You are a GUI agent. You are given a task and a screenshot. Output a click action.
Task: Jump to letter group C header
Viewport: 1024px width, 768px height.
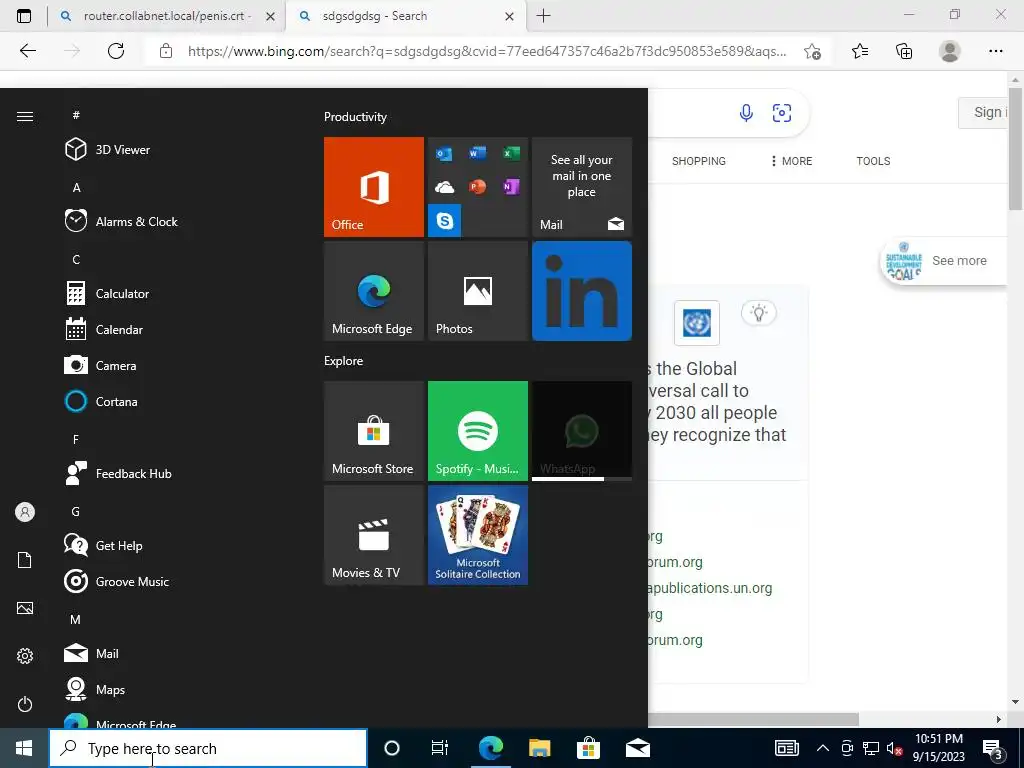click(76, 260)
